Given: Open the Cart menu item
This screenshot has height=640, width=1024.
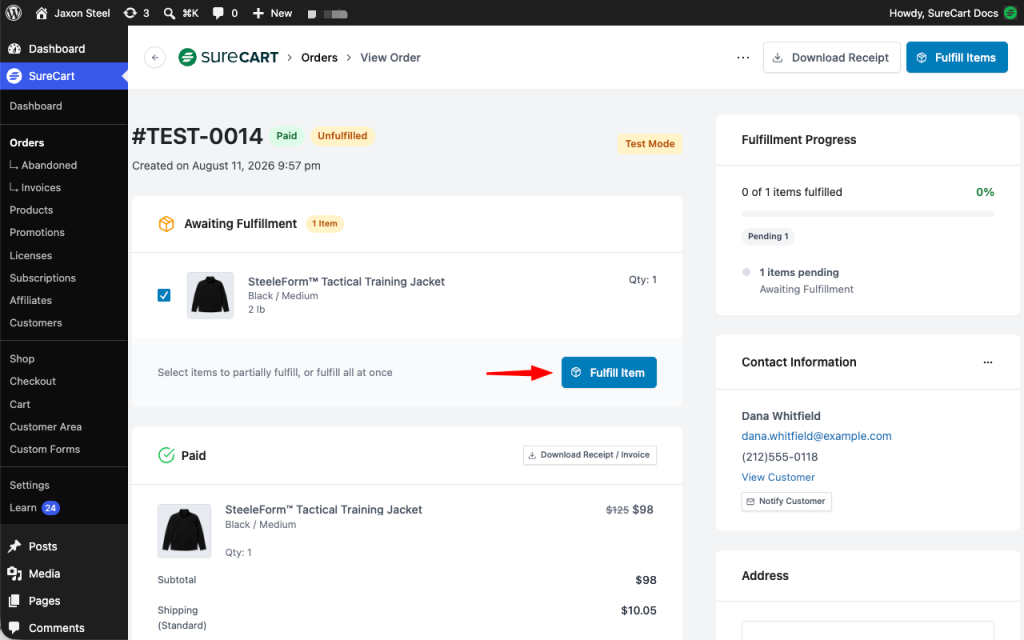Looking at the screenshot, I should click(20, 404).
